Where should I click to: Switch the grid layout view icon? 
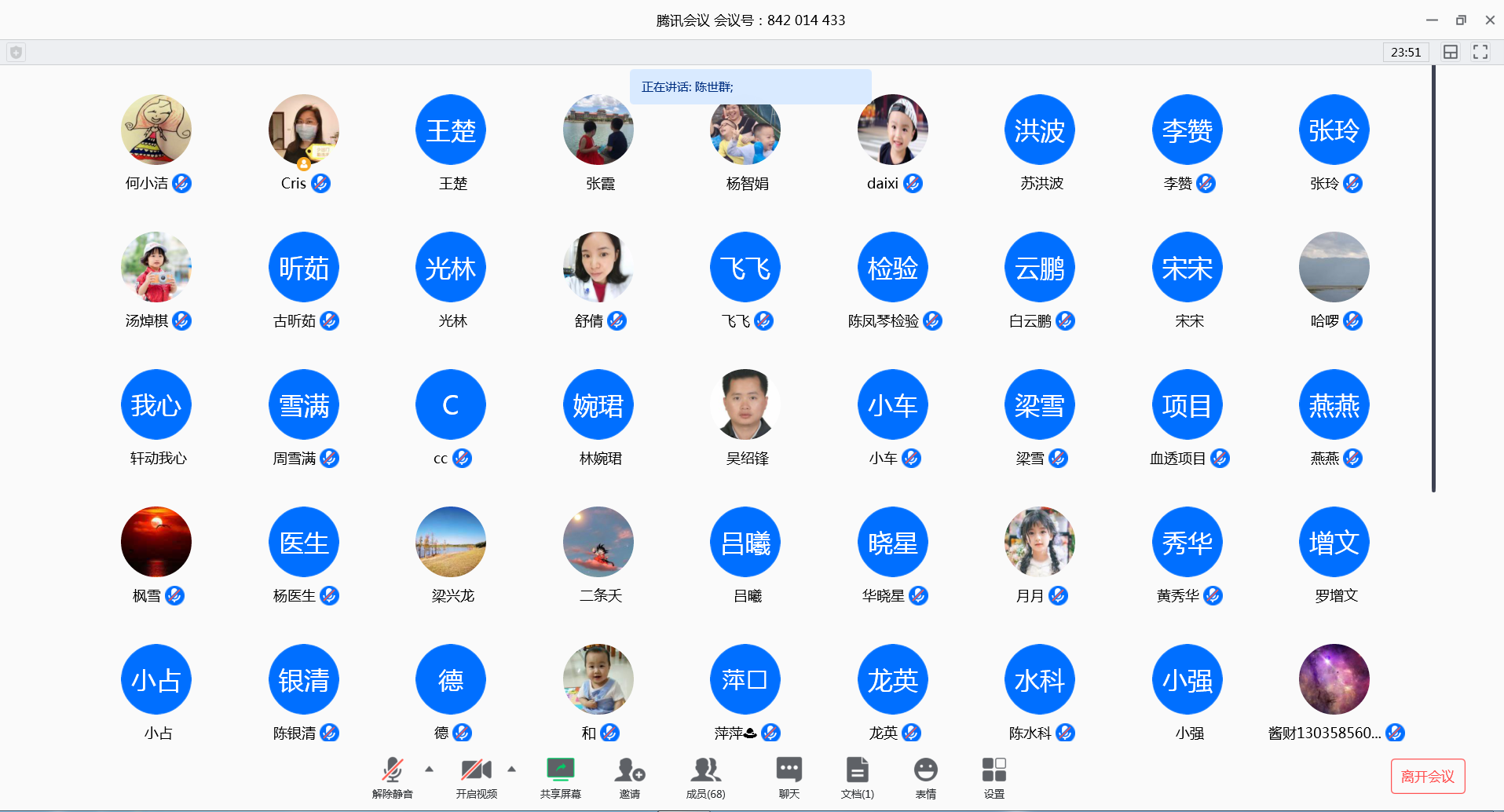[1450, 53]
